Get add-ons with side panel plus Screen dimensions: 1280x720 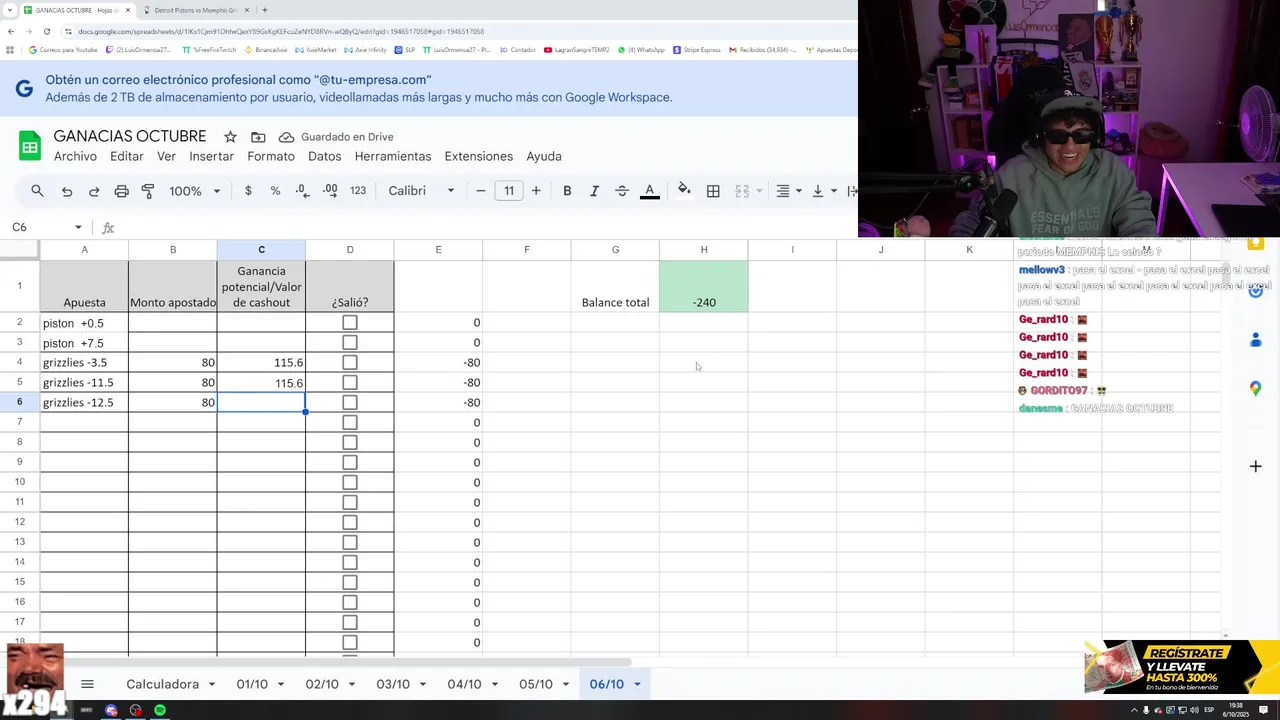click(1256, 466)
